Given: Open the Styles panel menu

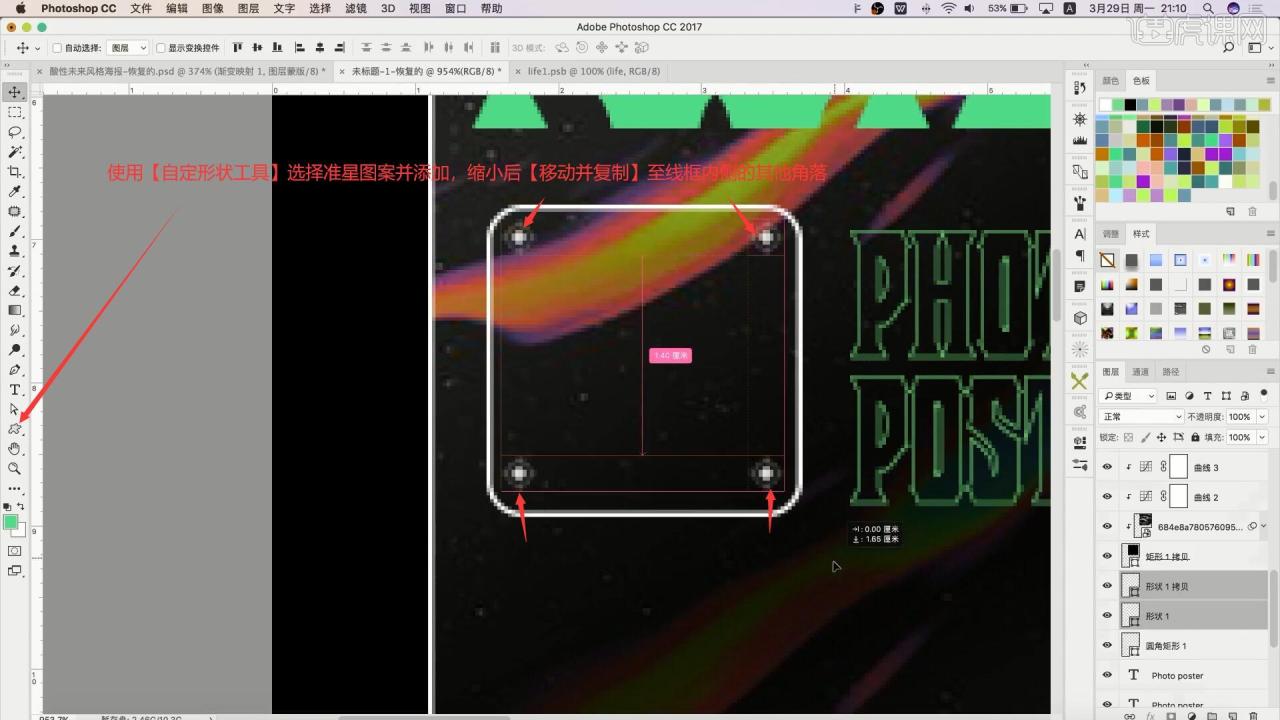Looking at the screenshot, I should 1271,233.
